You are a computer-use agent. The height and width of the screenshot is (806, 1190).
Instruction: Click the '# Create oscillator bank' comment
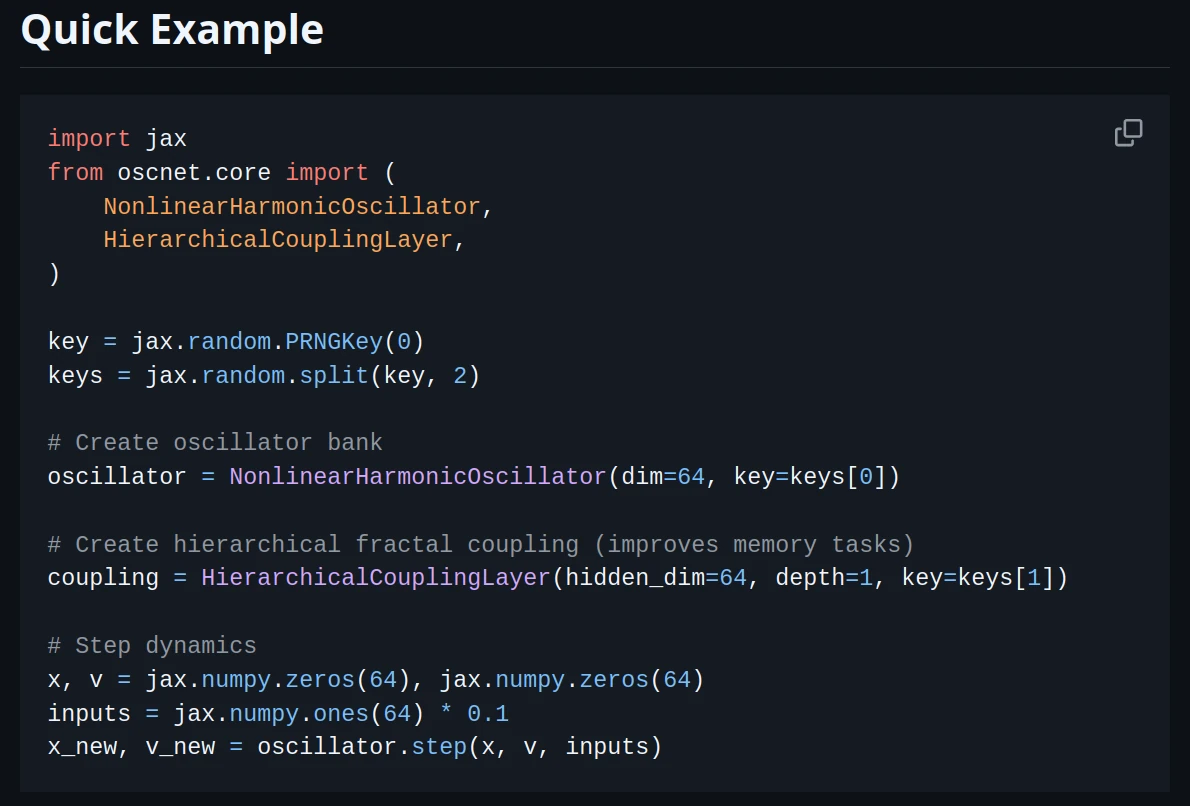click(x=215, y=443)
